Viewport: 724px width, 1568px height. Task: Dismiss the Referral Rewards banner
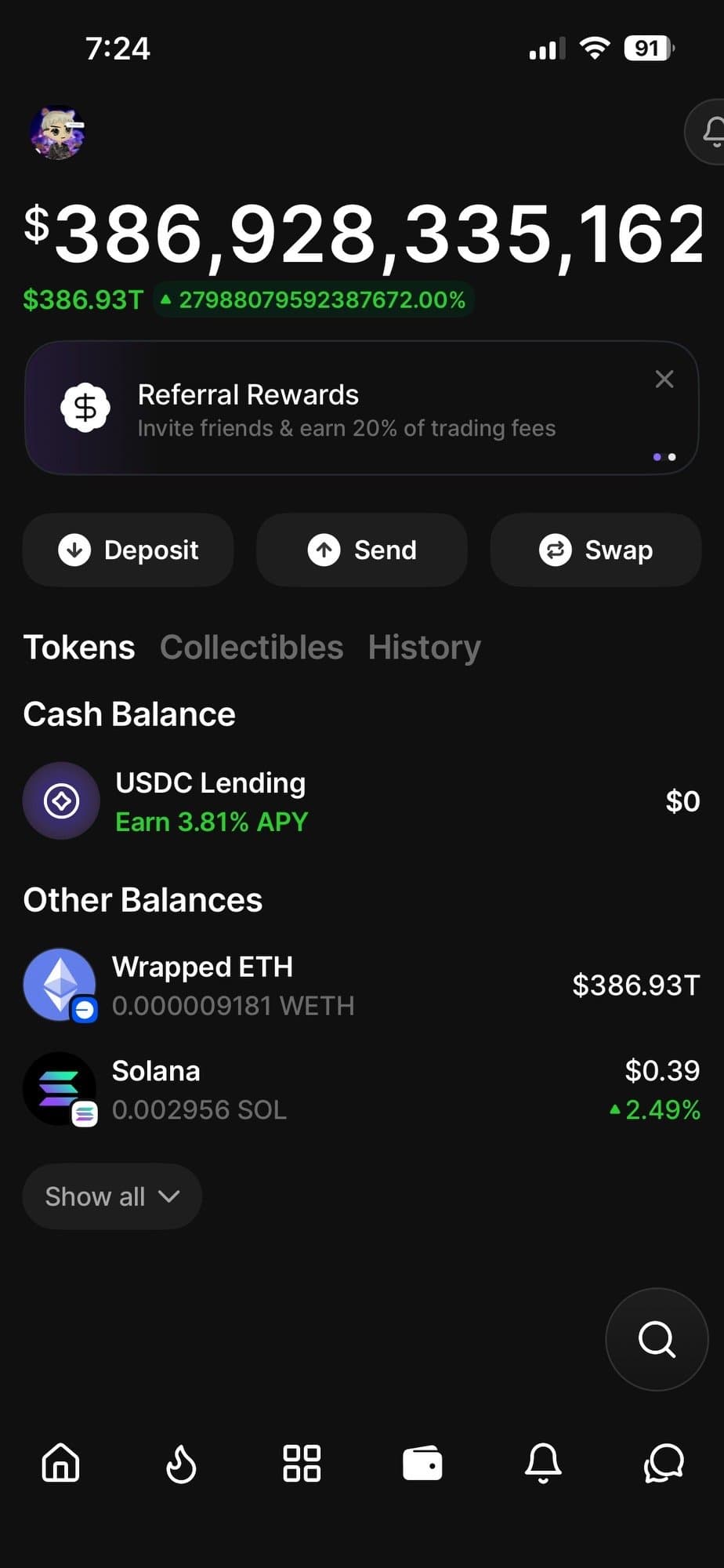[664, 379]
